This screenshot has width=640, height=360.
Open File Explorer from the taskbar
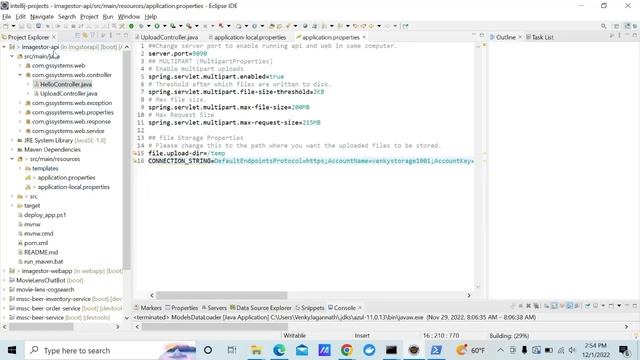pos(256,350)
